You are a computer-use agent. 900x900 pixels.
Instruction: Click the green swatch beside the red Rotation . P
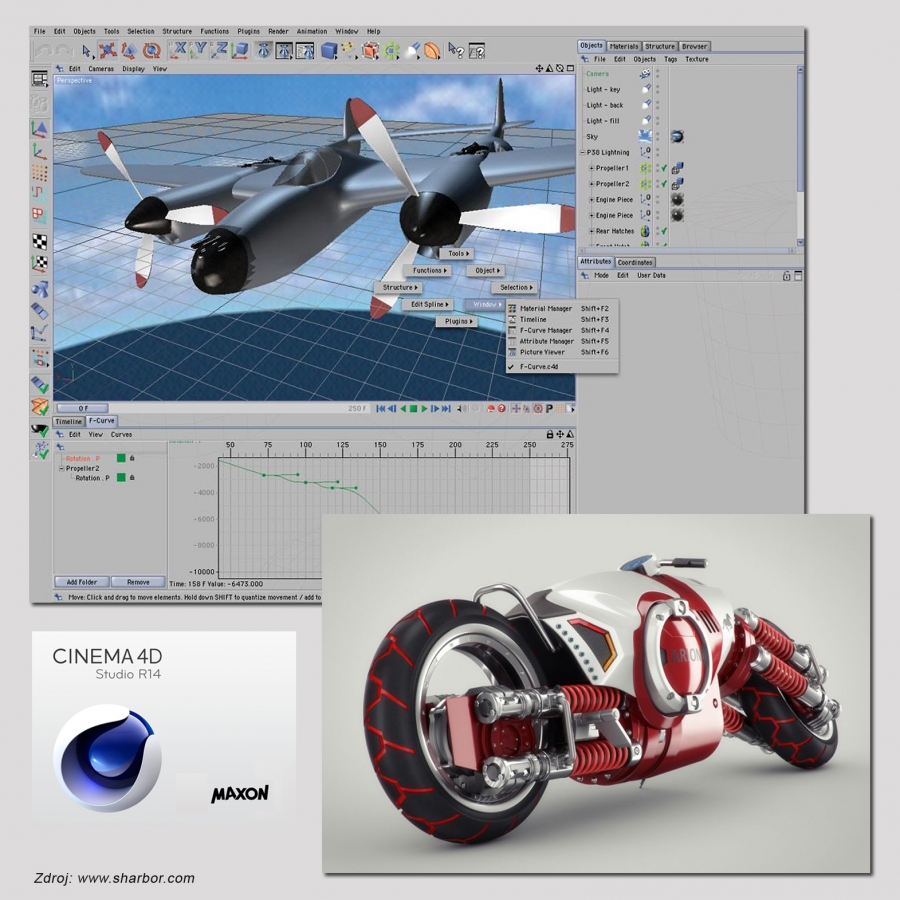click(x=121, y=458)
